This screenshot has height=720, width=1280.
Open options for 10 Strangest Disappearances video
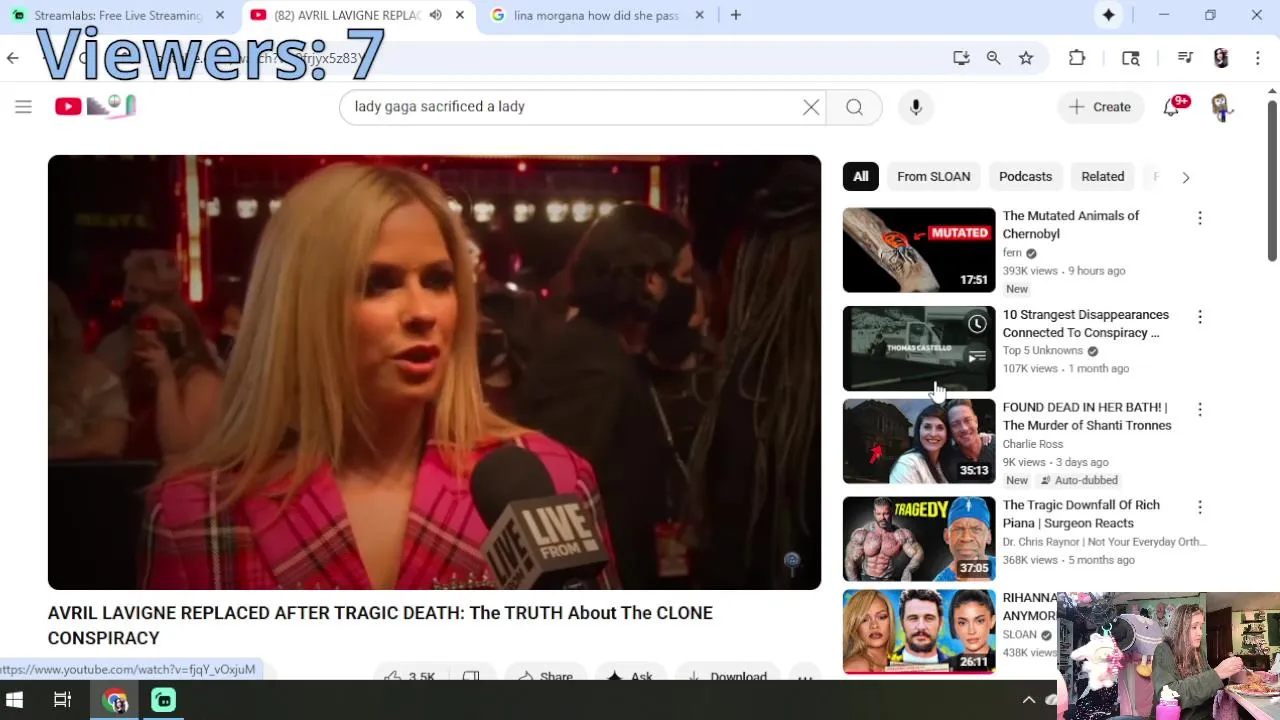point(1199,317)
